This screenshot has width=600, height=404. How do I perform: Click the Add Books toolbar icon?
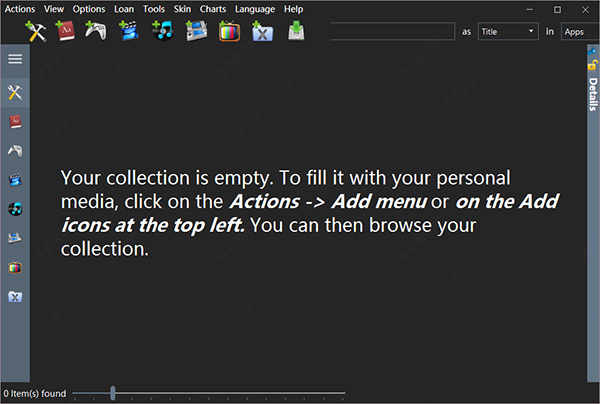pyautogui.click(x=66, y=31)
